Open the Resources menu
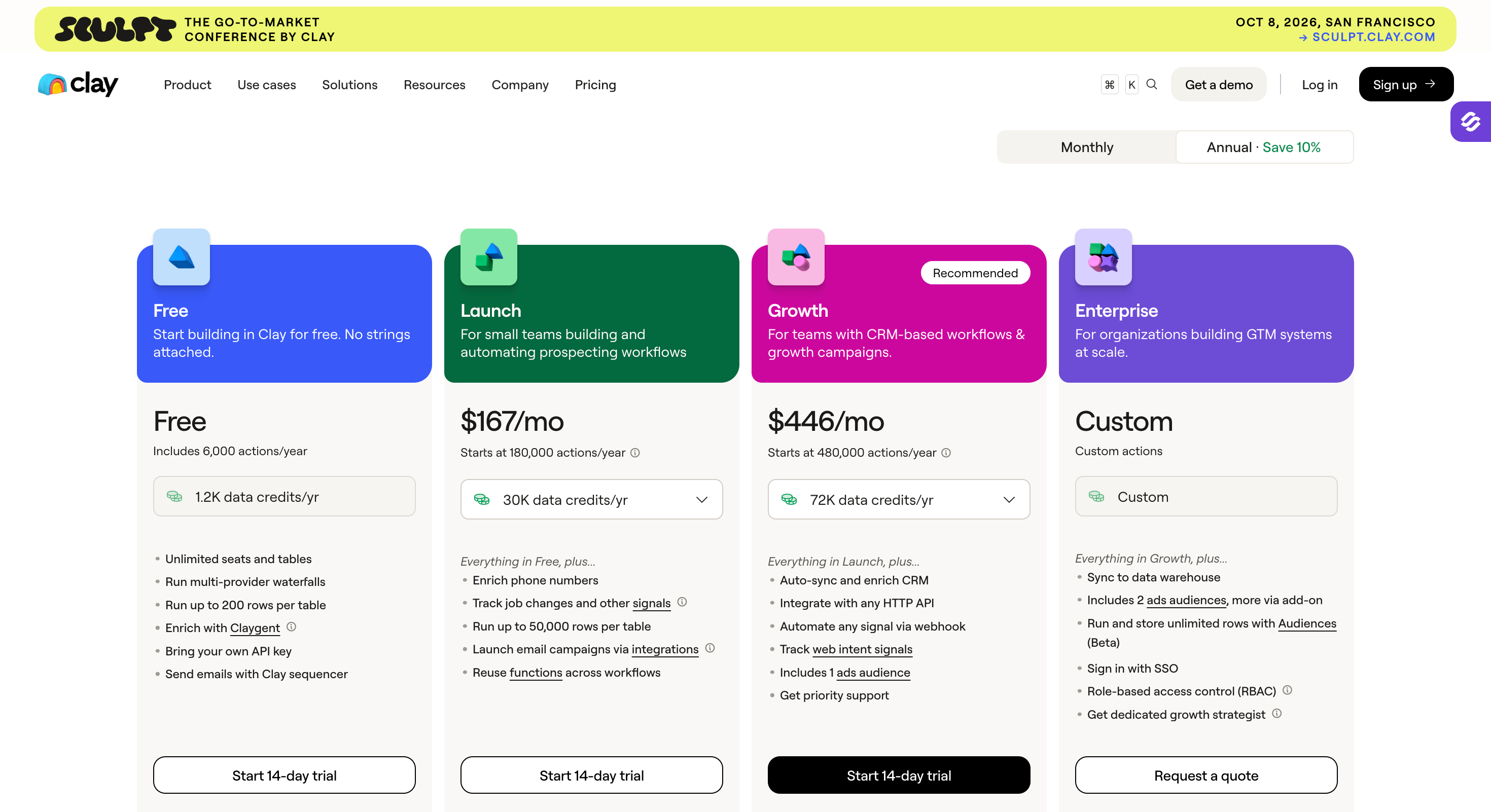Screen dimensions: 1491x812 (434, 85)
